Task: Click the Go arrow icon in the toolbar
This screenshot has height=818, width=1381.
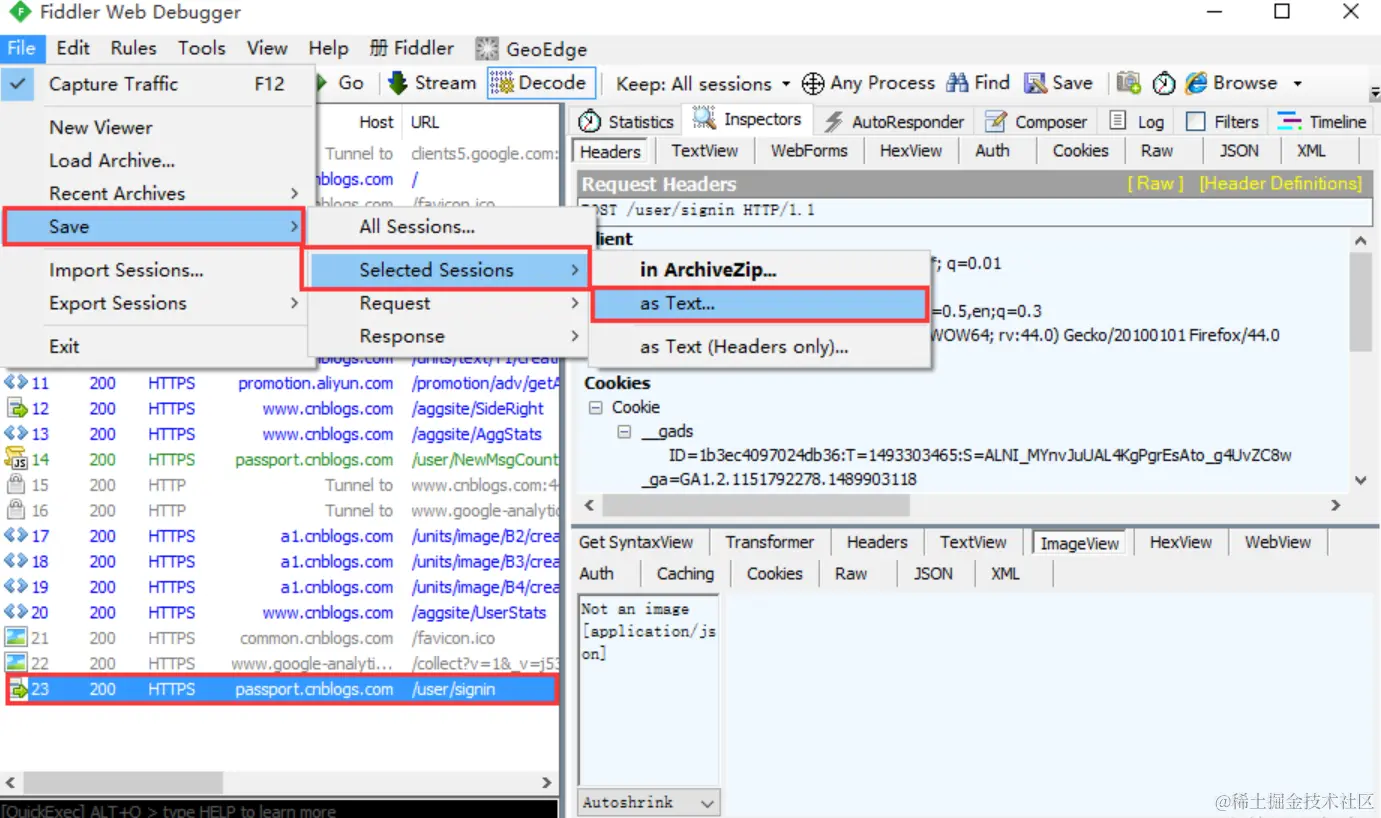Action: 323,83
